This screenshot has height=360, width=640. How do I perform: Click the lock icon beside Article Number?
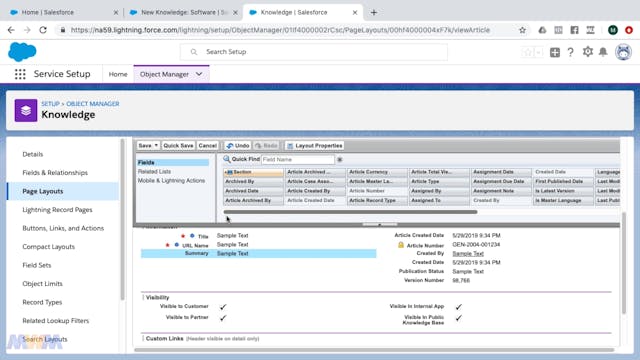click(x=401, y=245)
